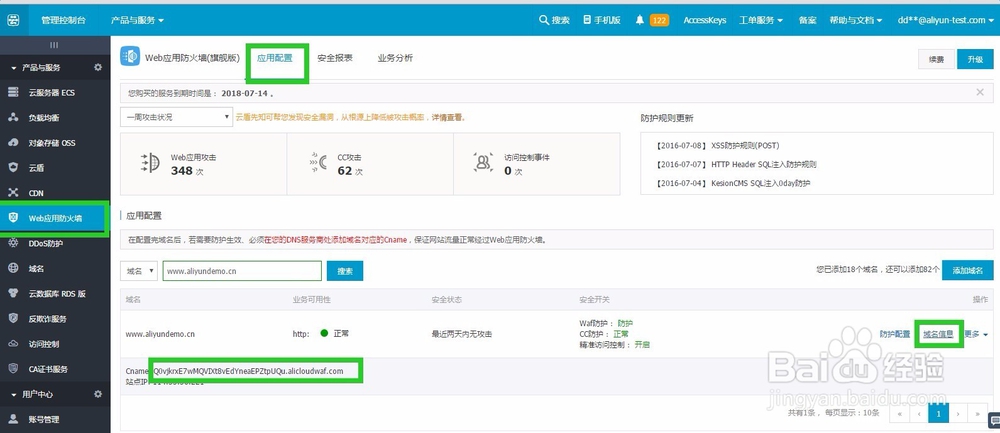Open the 域名 search type dropdown
This screenshot has height=433, width=1000.
point(138,271)
